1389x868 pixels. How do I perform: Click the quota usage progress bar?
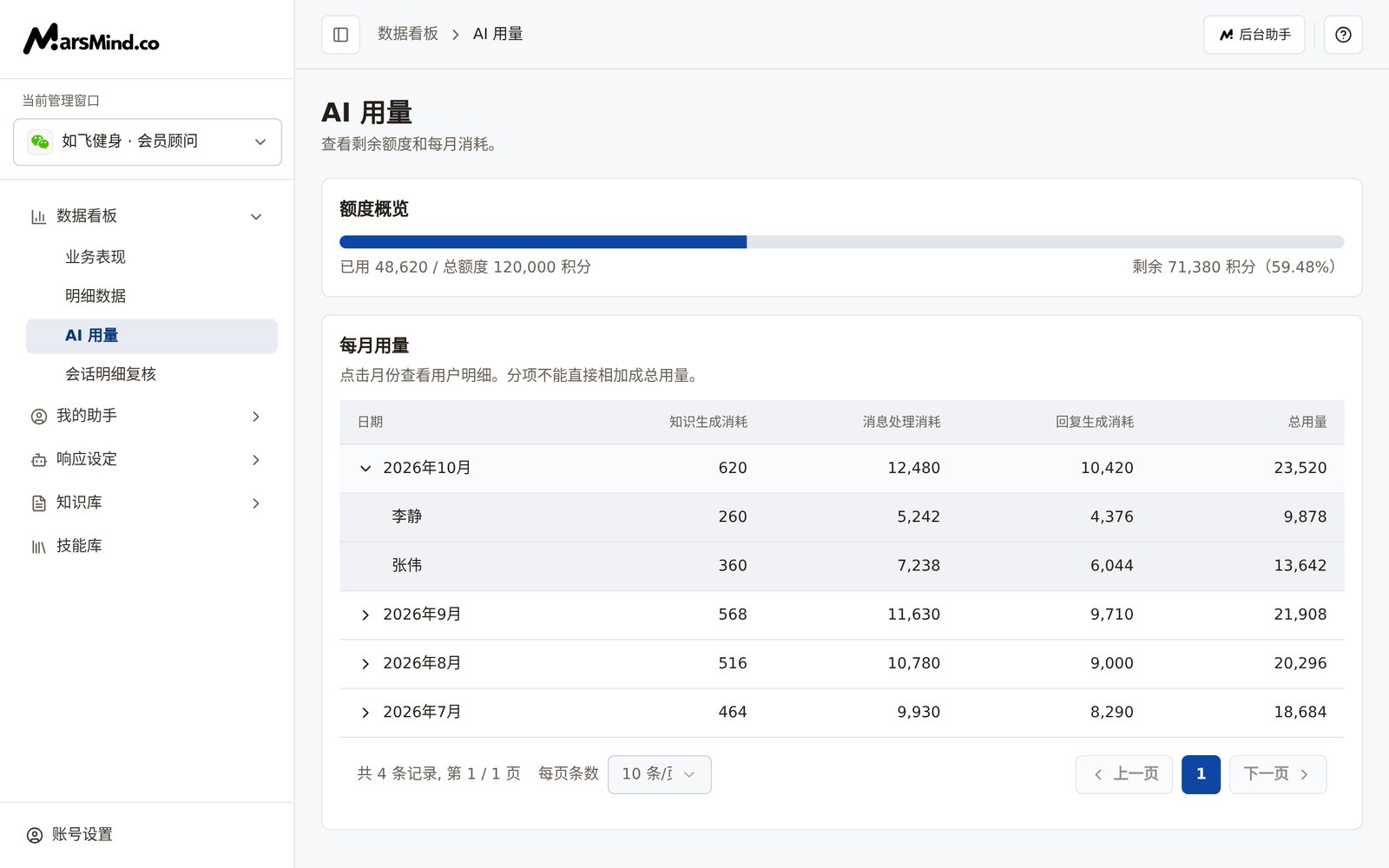pos(842,242)
